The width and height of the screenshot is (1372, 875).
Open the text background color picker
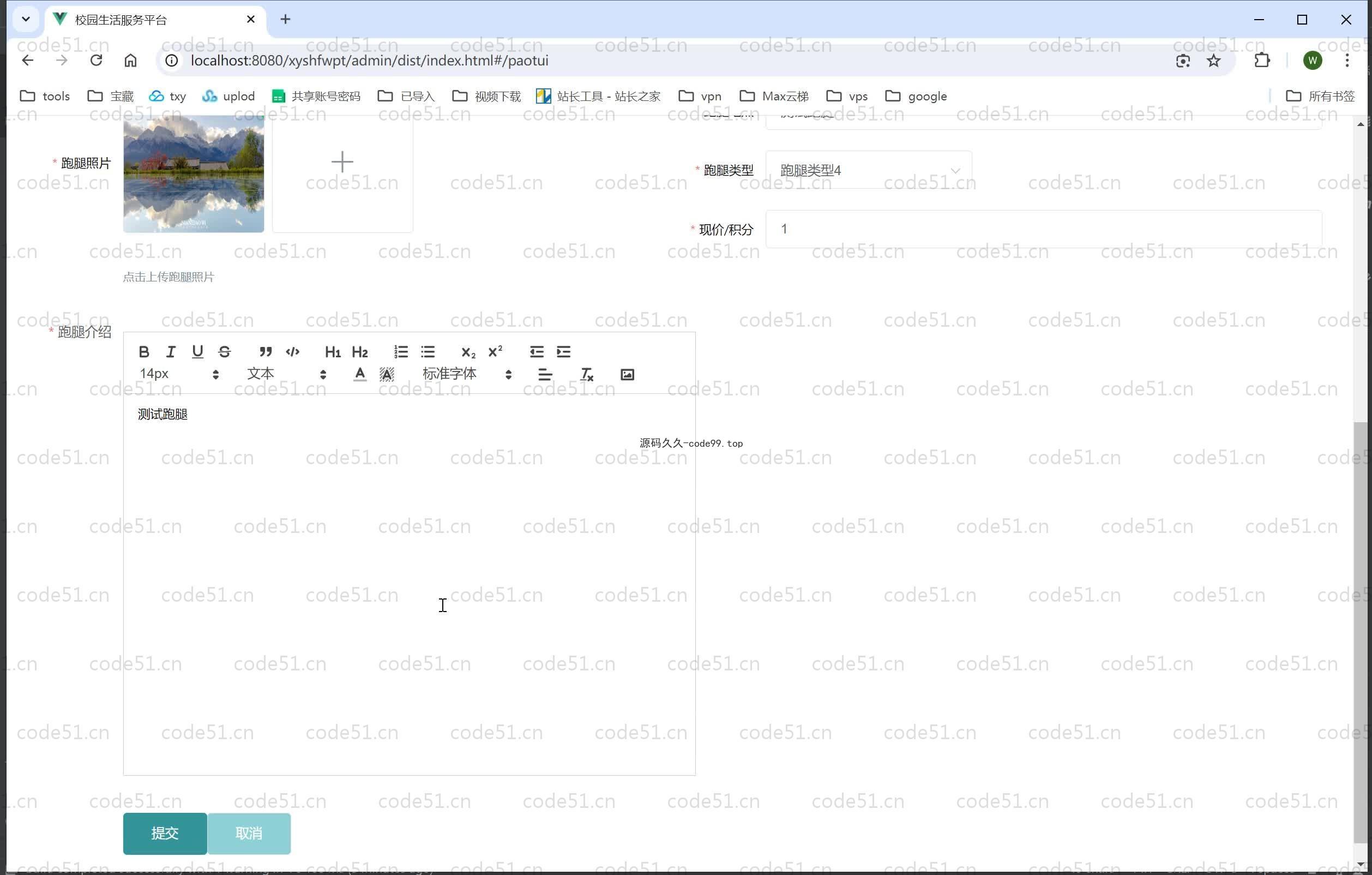(387, 375)
